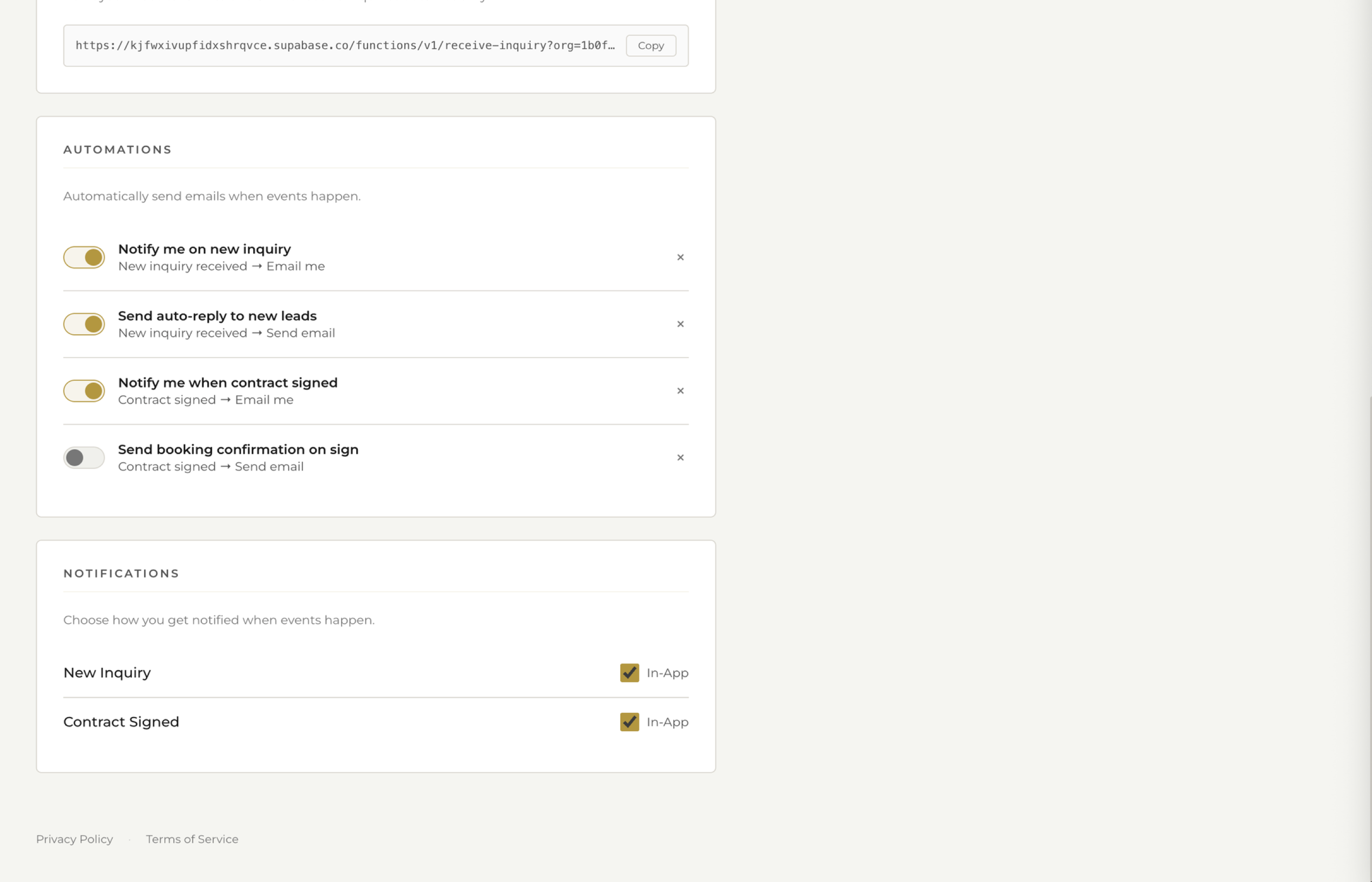Click the New Inquiry notification row
Viewport: 1372px width, 882px height.
107,672
